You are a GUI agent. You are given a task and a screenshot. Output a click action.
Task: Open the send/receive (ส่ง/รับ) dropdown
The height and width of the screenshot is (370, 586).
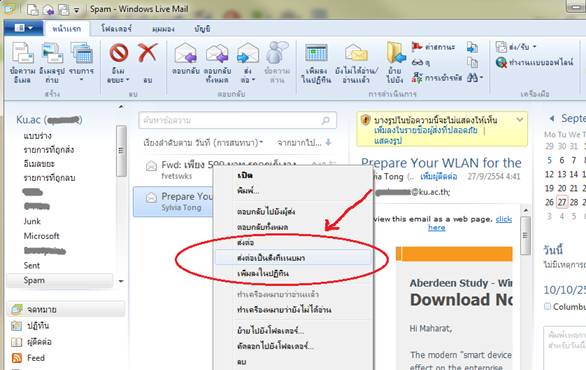(x=516, y=47)
